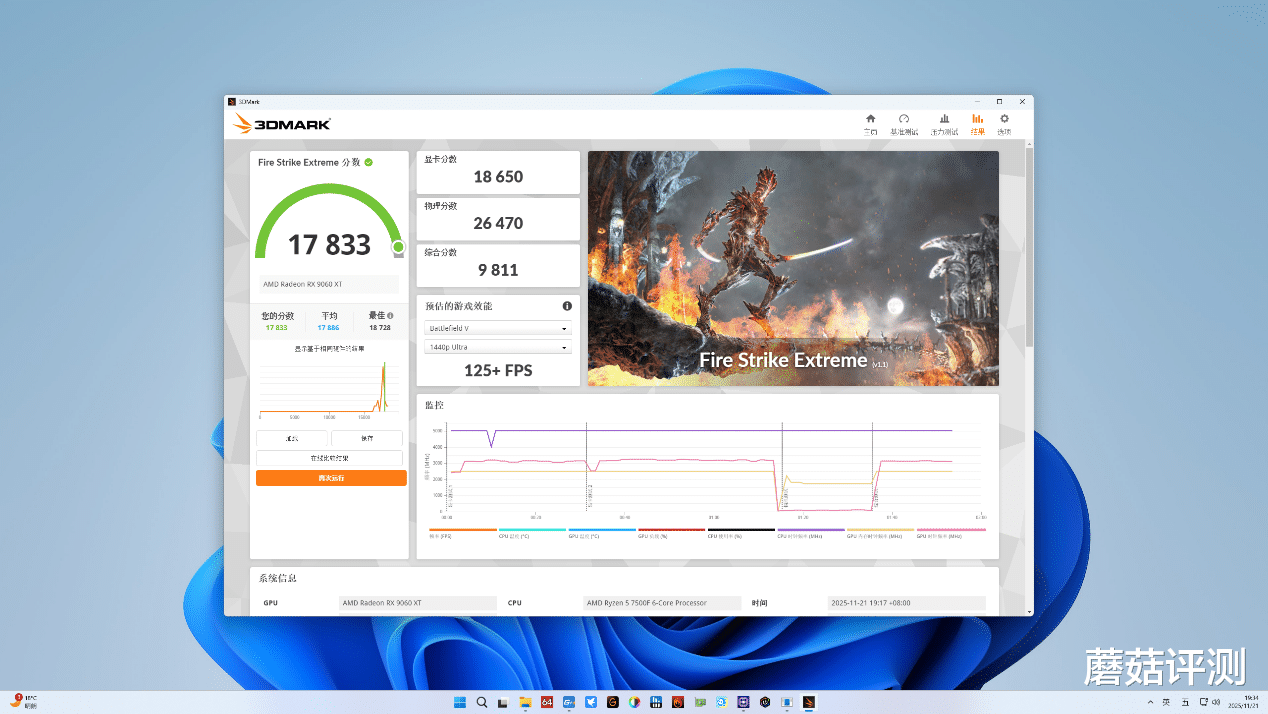Click the best score 18 728
The image size is (1268, 714).
click(380, 327)
